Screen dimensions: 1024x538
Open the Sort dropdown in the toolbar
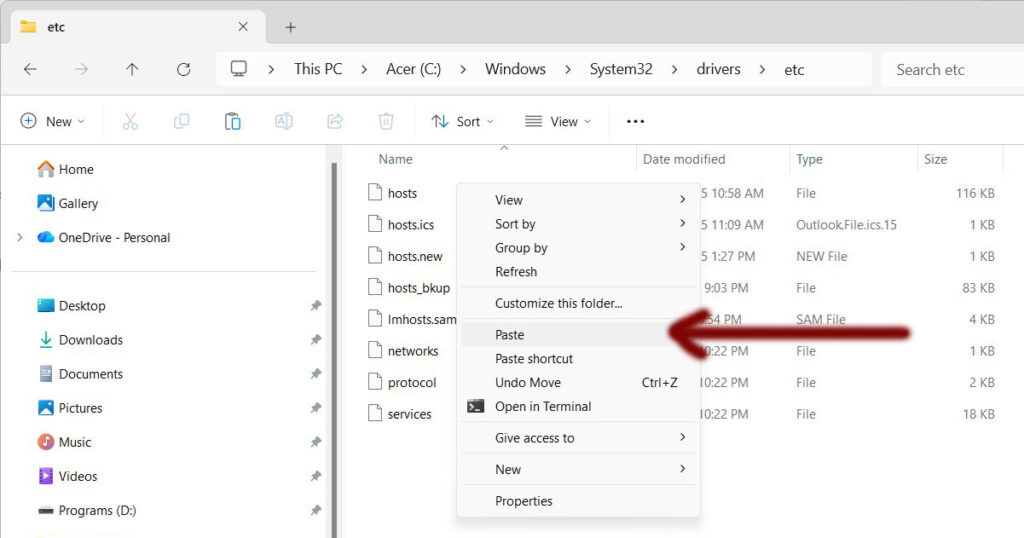(x=462, y=121)
